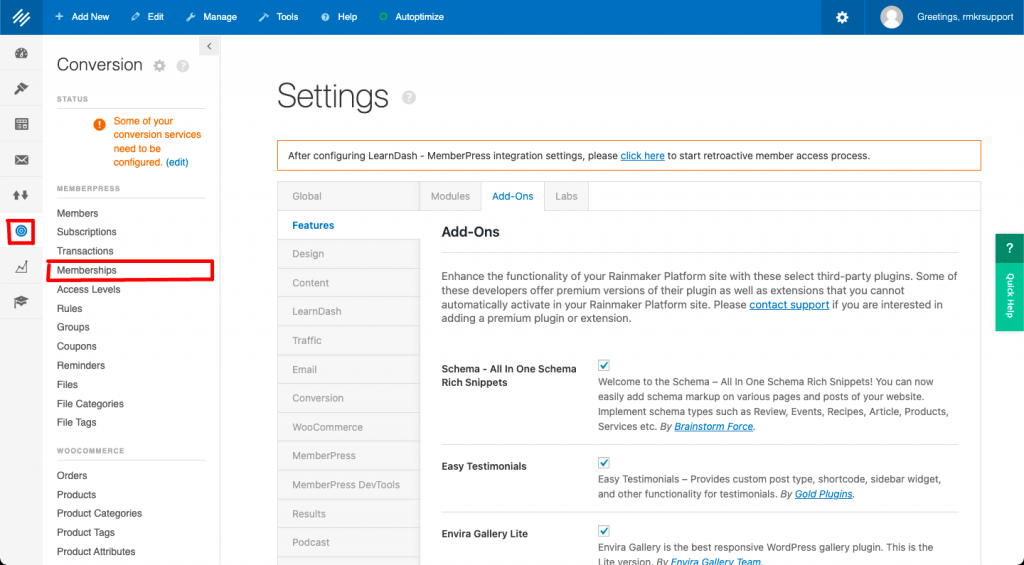
Task: Open the Memberships link in sidebar
Action: coord(87,270)
